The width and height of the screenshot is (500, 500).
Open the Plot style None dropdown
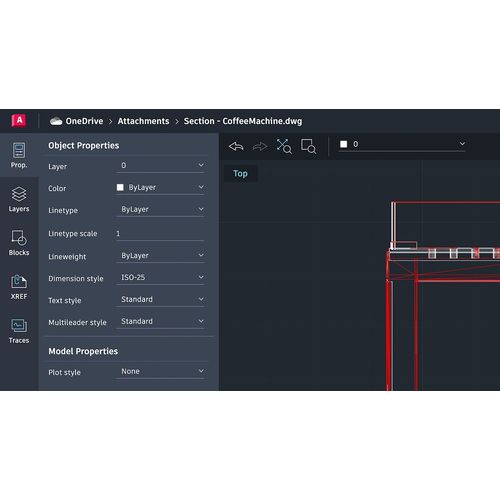tap(160, 371)
